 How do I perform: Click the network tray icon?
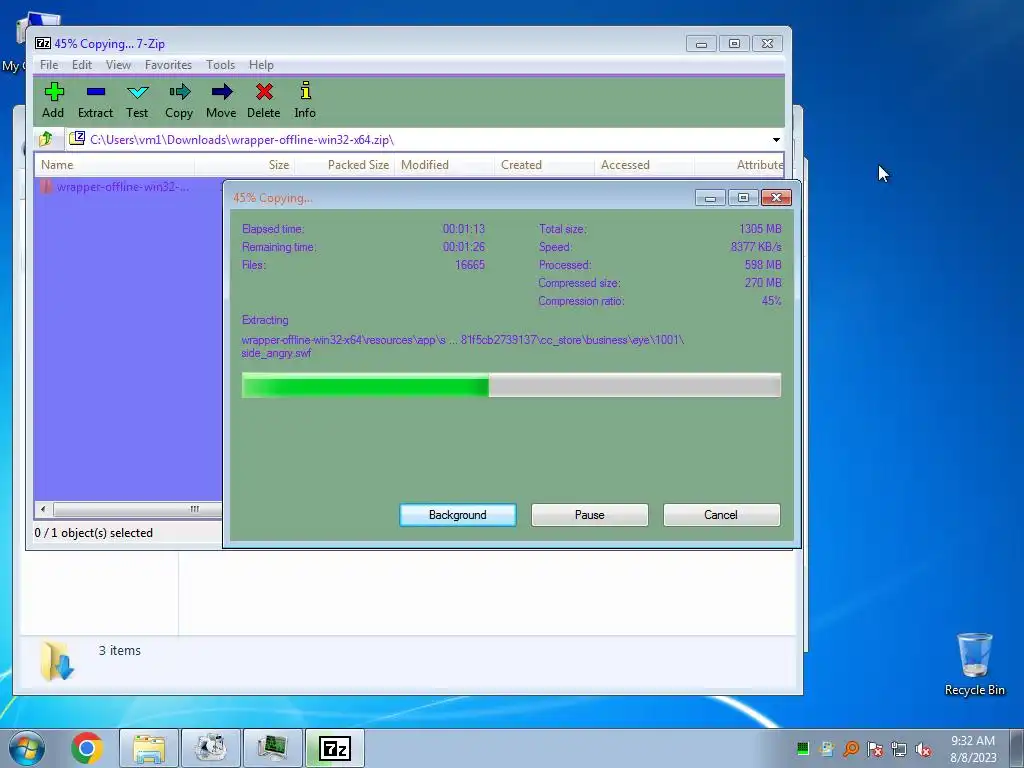pos(899,749)
